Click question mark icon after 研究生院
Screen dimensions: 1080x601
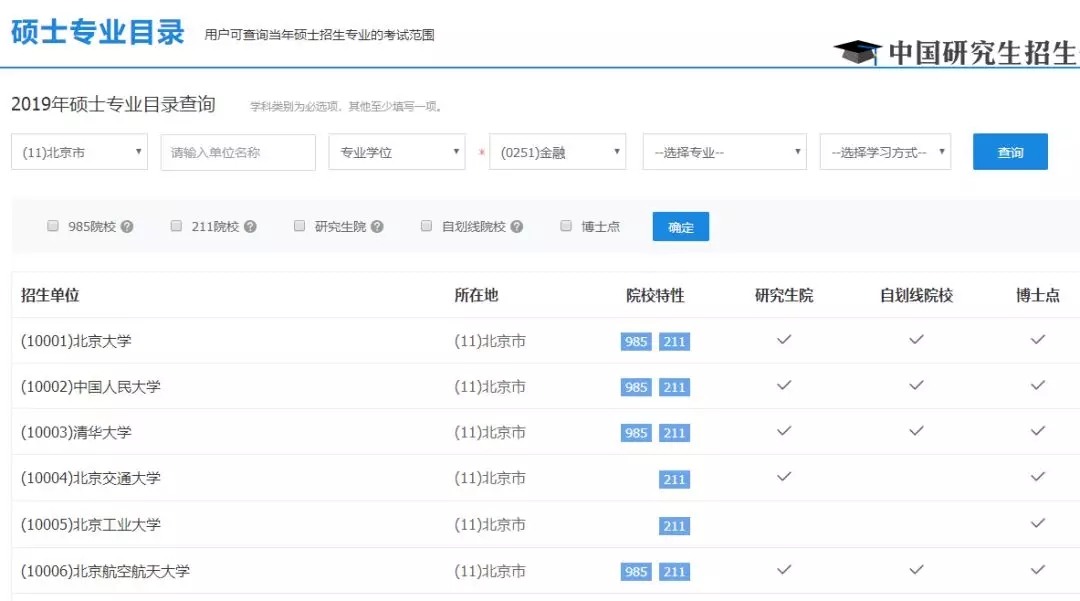tap(377, 227)
